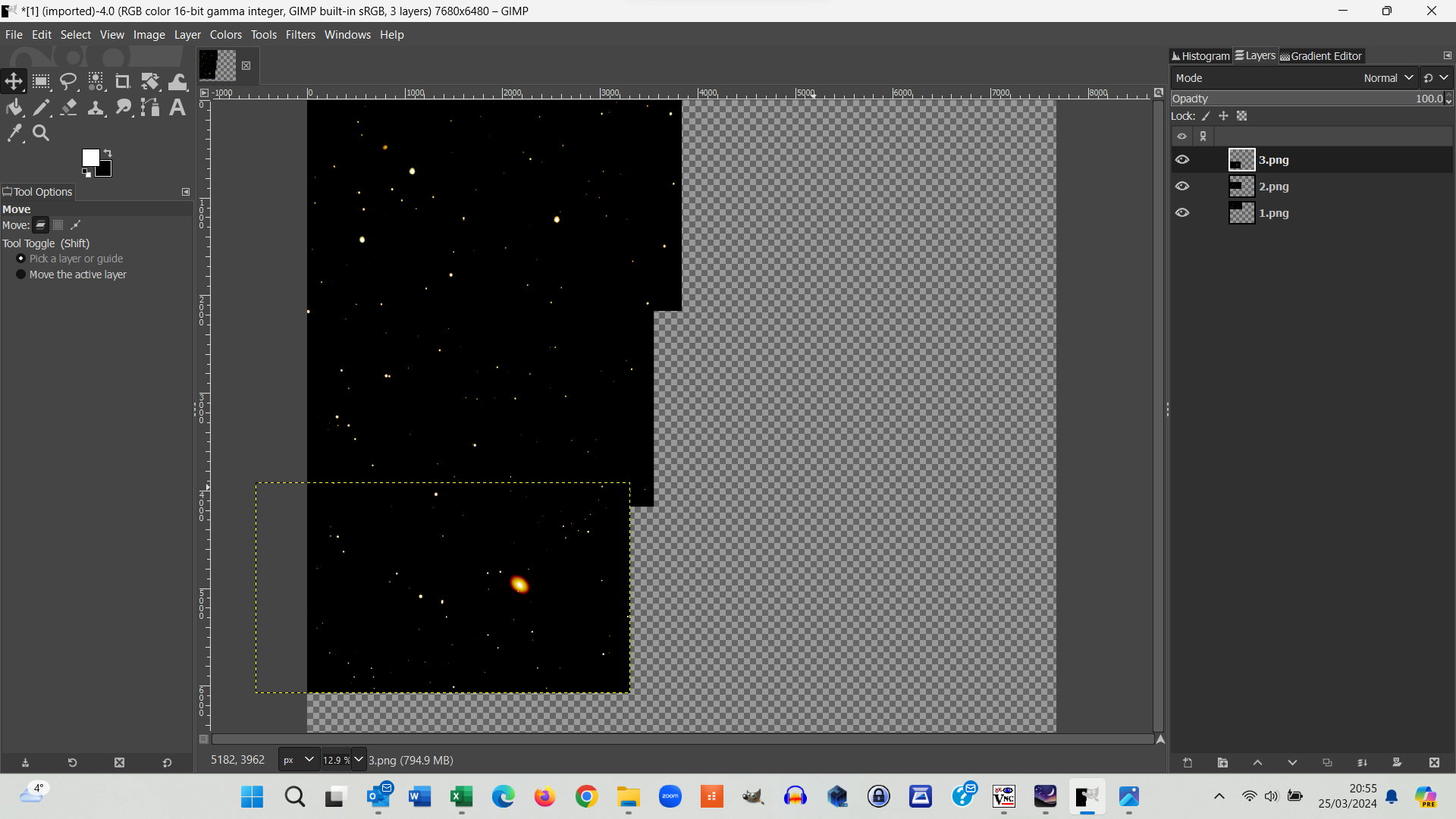Image resolution: width=1456 pixels, height=819 pixels.
Task: Select the Eraser tool
Action: pyautogui.click(x=68, y=108)
